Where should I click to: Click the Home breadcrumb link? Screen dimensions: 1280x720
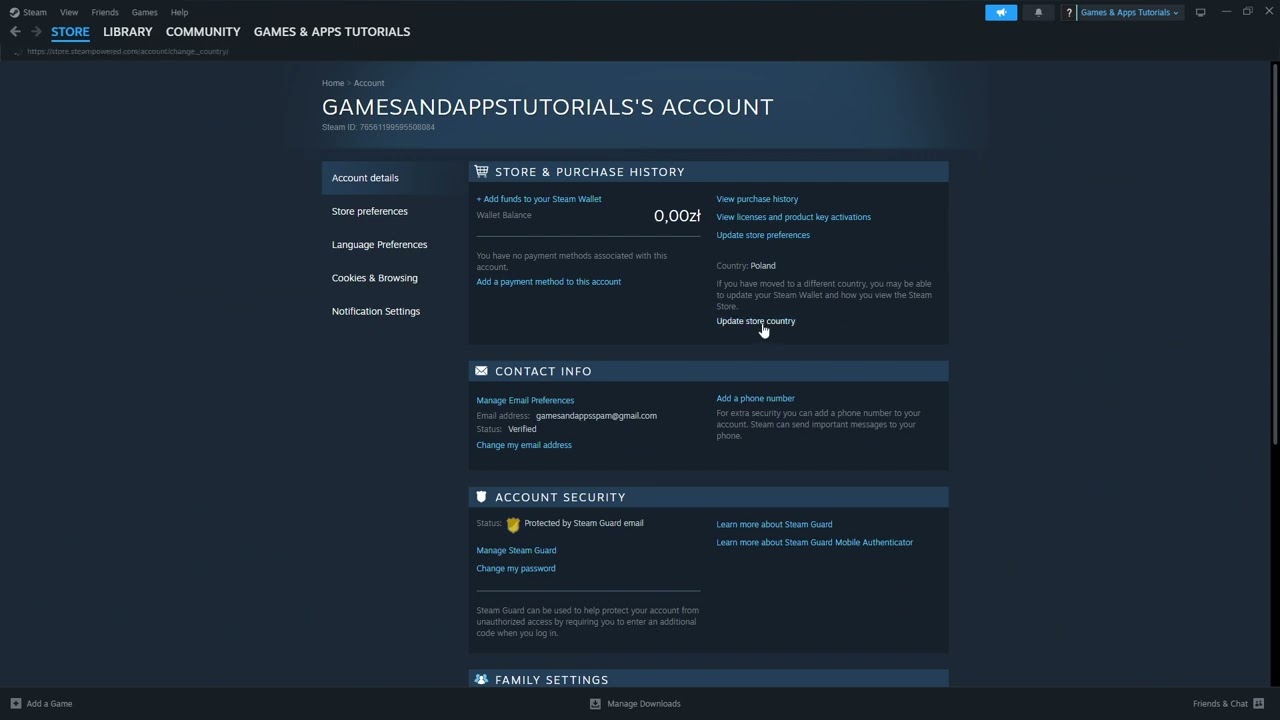pos(333,83)
